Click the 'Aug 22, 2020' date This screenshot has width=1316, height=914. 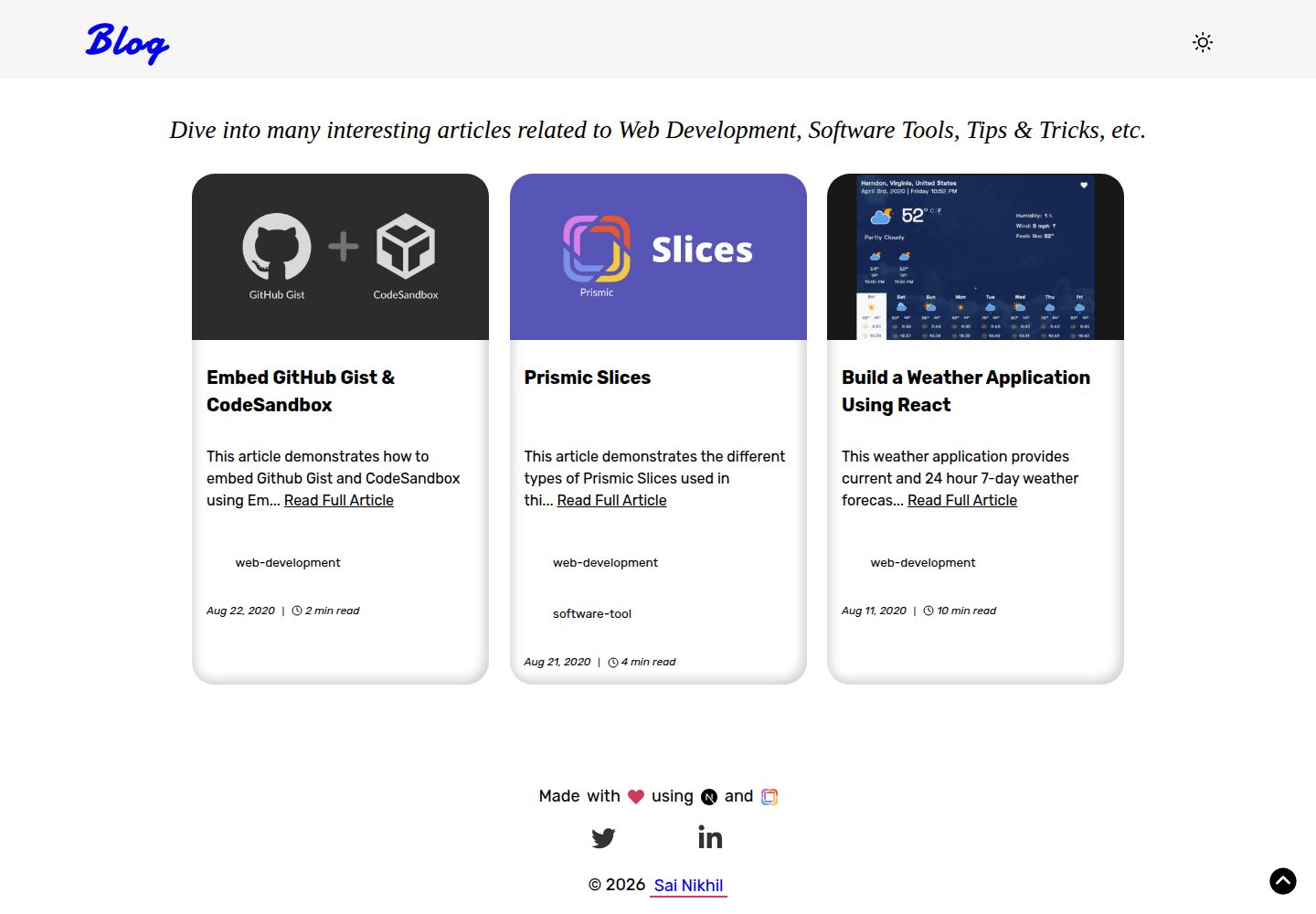tap(240, 611)
